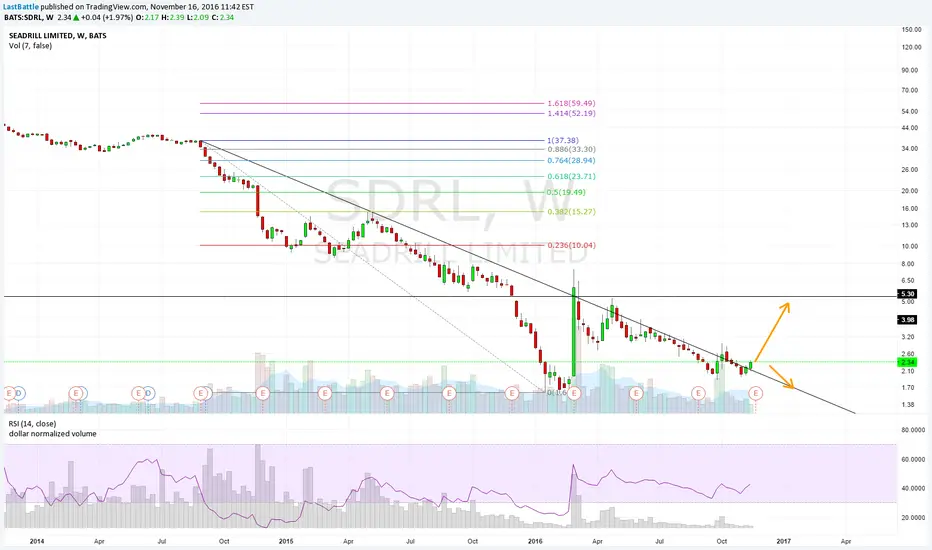Viewport: 932px width, 550px height.
Task: Click the 20.0000 RSI axis label
Action: [914, 518]
